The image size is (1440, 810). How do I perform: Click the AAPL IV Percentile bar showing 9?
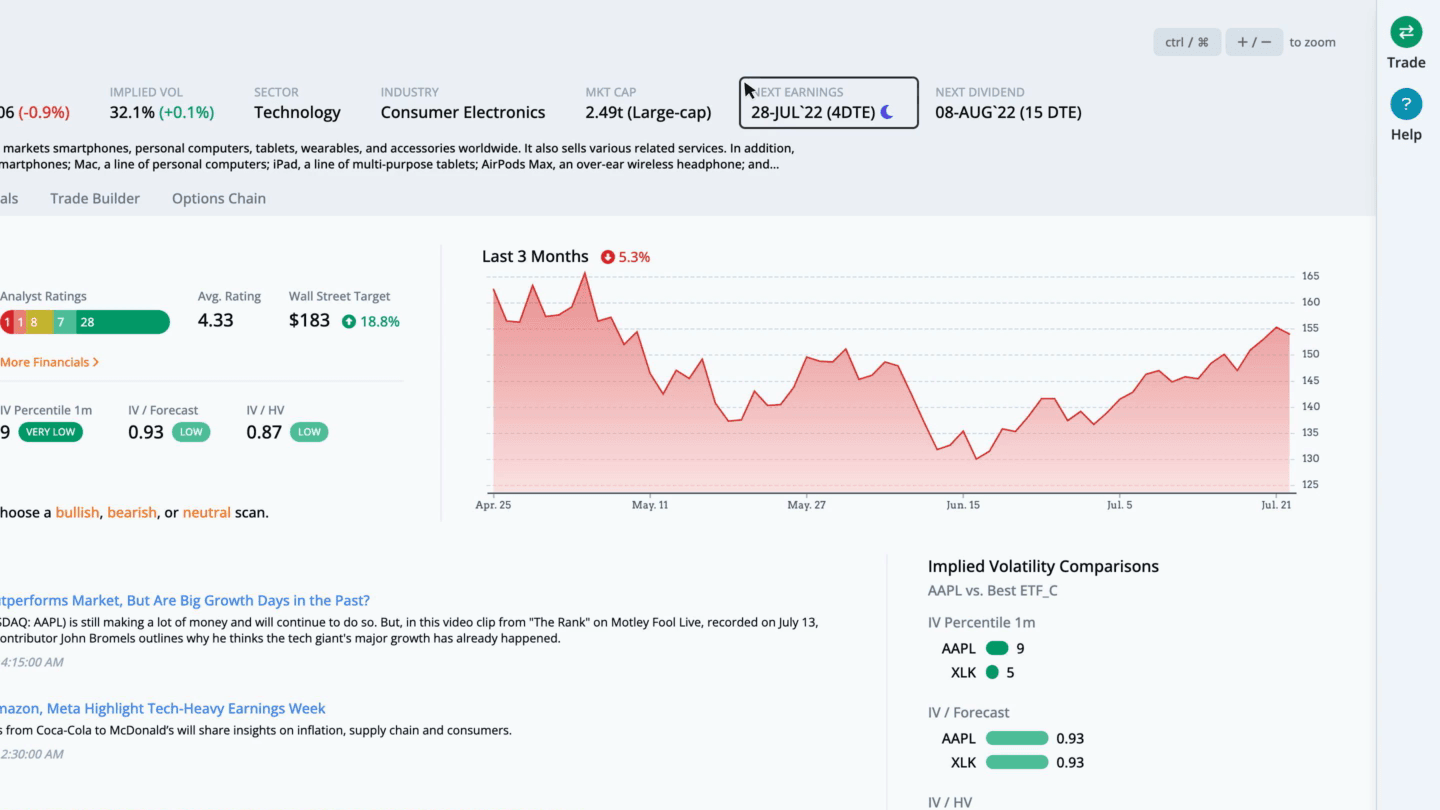pyautogui.click(x=997, y=648)
